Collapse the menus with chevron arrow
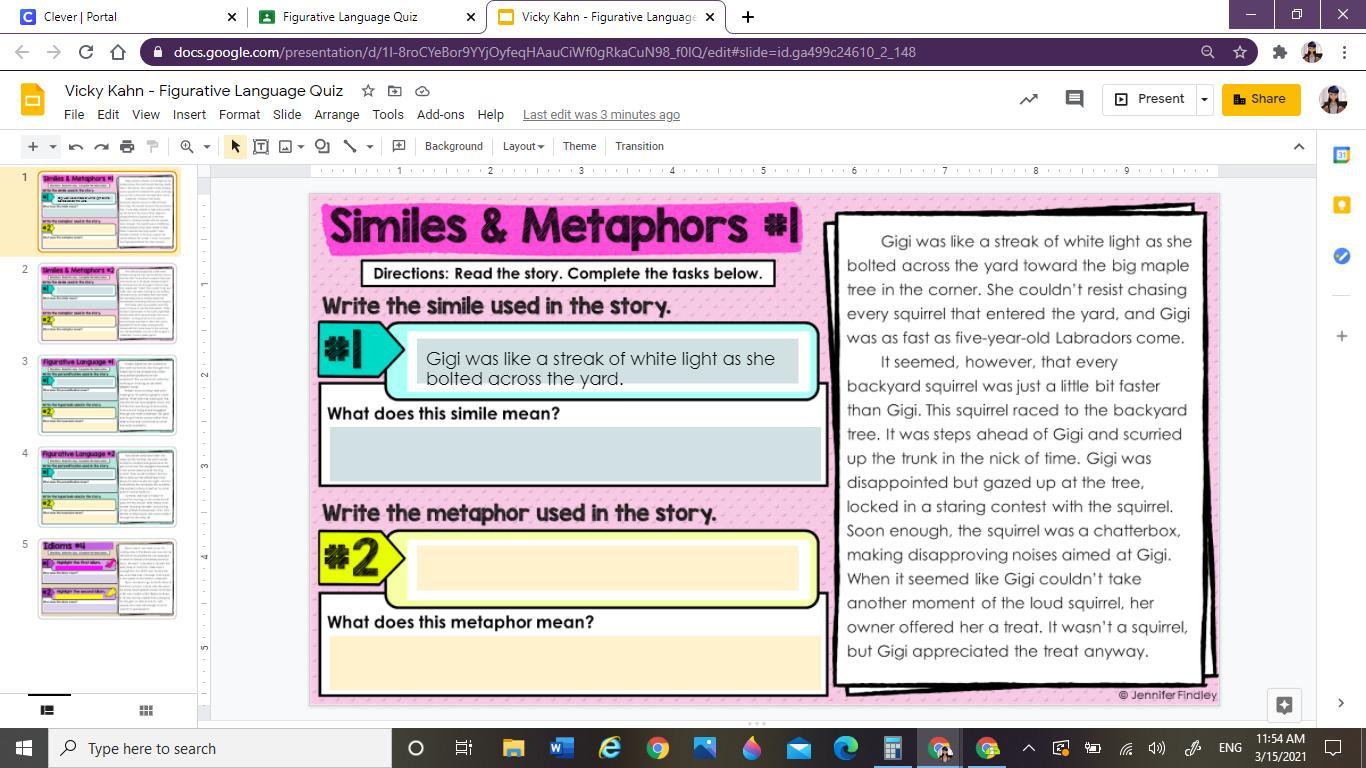The image size is (1366, 768). click(1299, 146)
